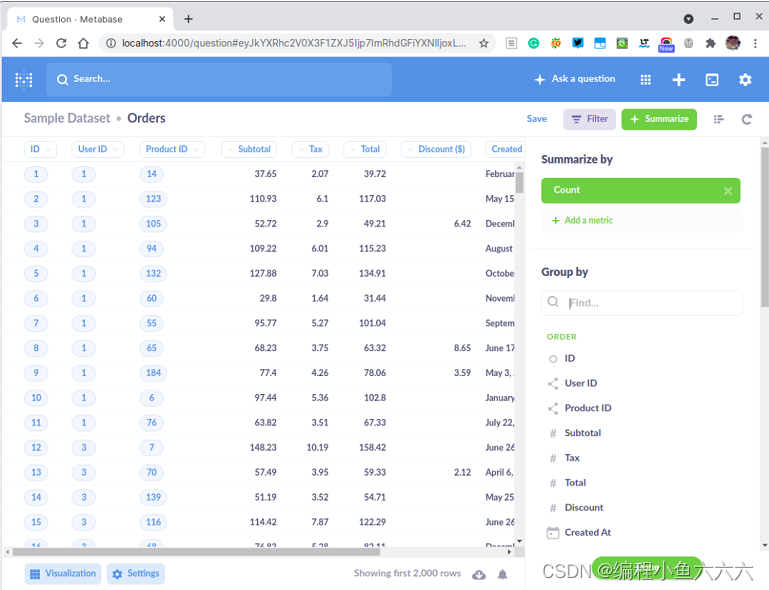Open Chrome three-dot menu
Screen dimensions: 769x590
[755, 43]
